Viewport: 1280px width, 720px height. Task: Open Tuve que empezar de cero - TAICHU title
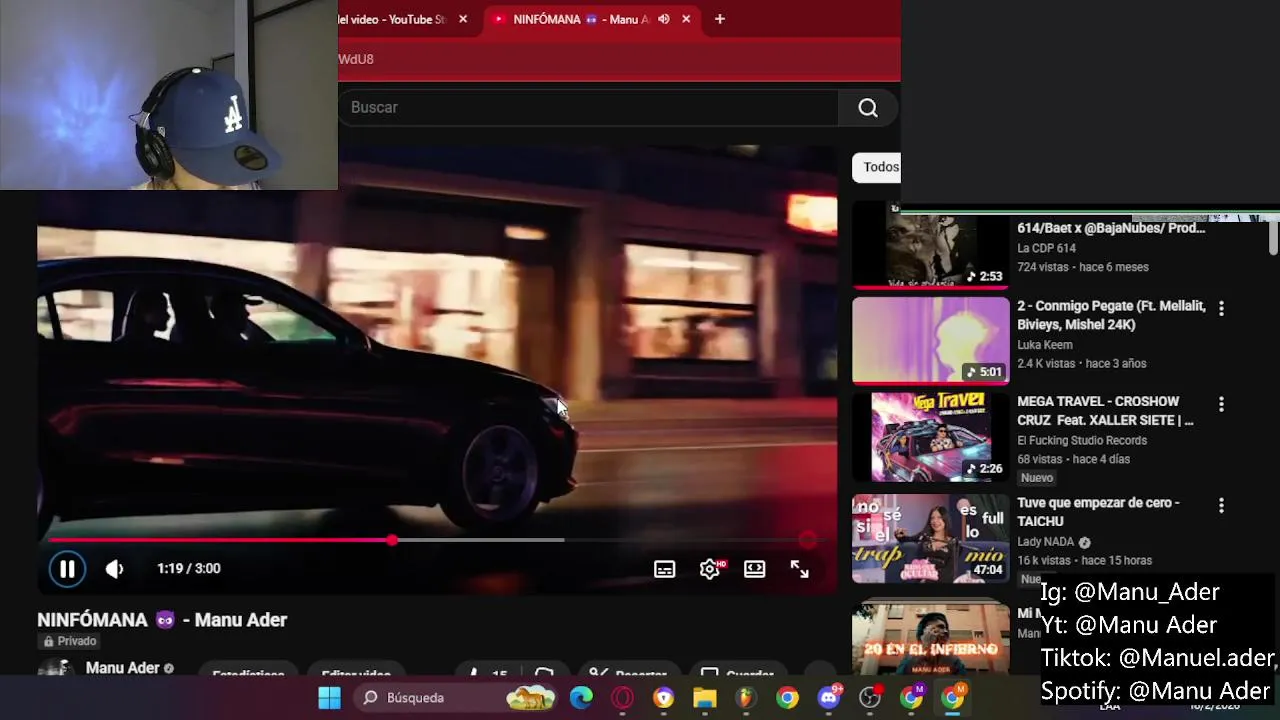click(x=1098, y=512)
